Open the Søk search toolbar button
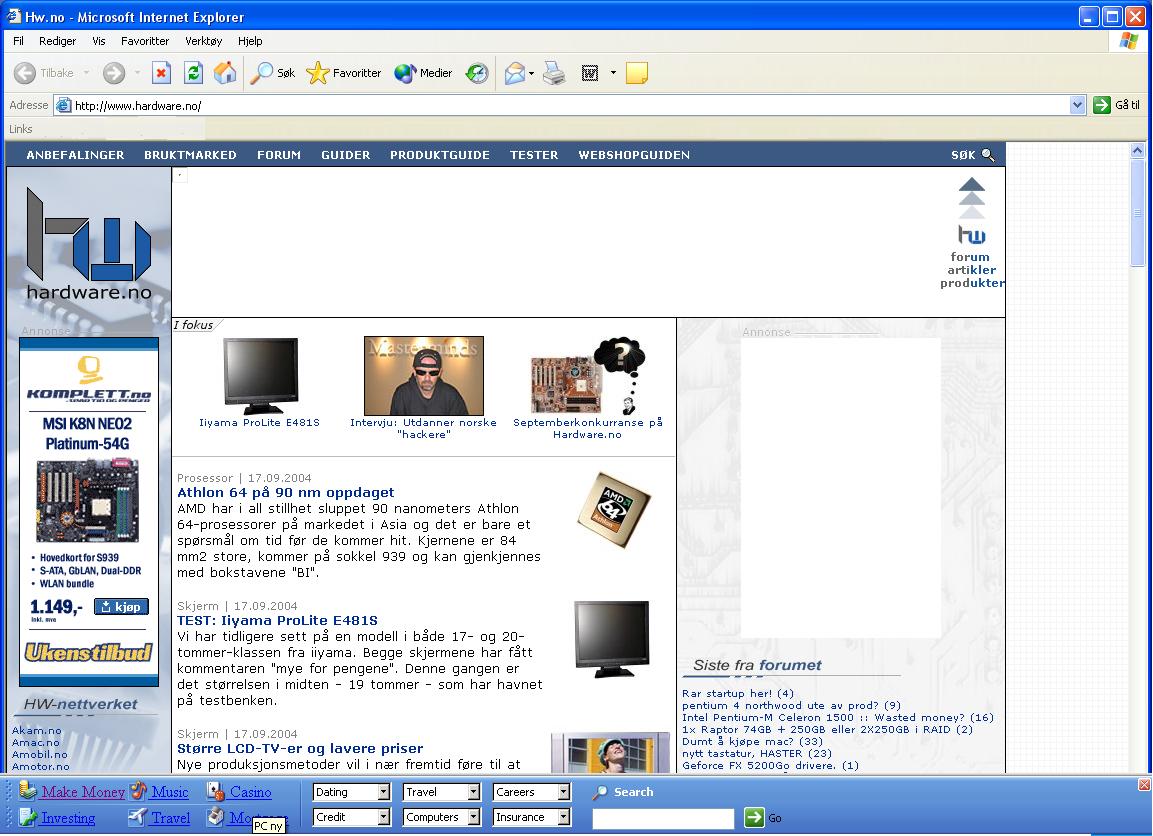Viewport: 1153px width, 836px height. (x=273, y=73)
